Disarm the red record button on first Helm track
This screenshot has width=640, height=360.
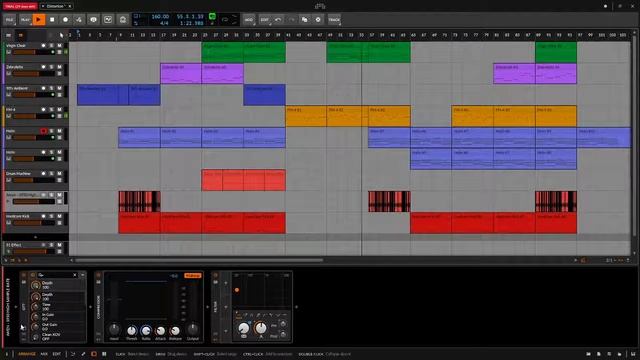43,131
